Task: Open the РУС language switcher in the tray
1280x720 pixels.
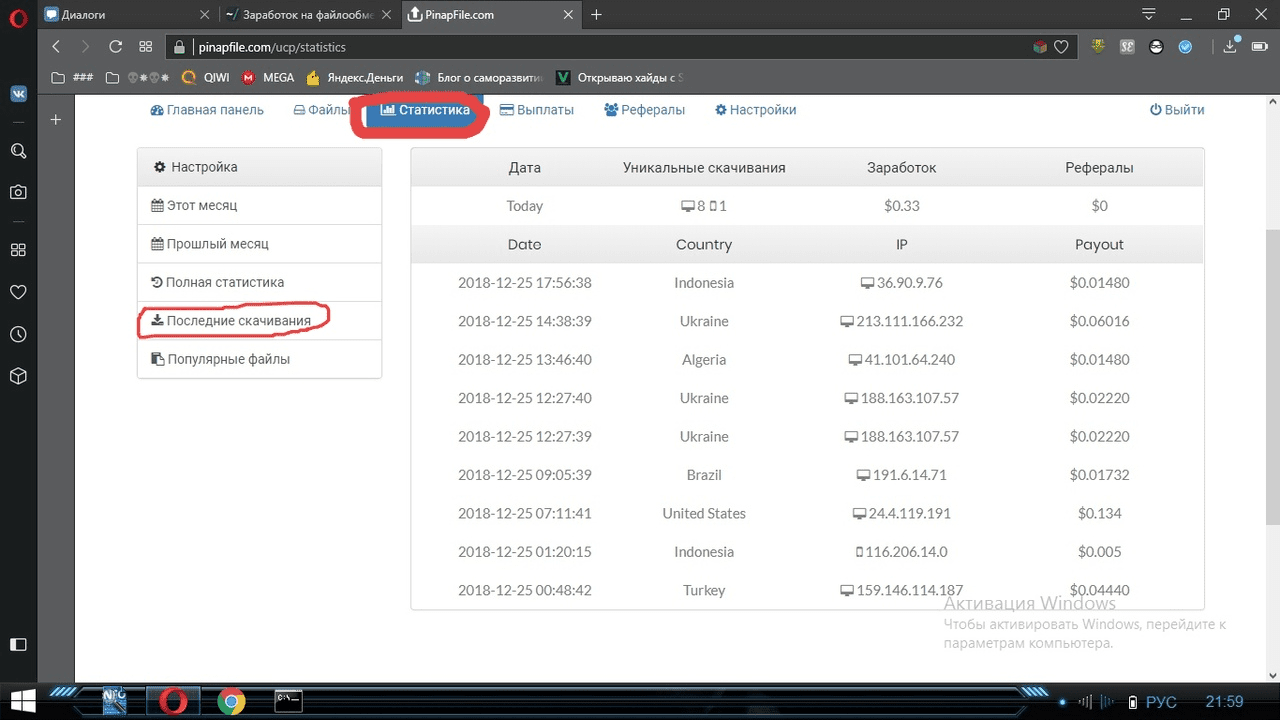Action: pos(1161,702)
